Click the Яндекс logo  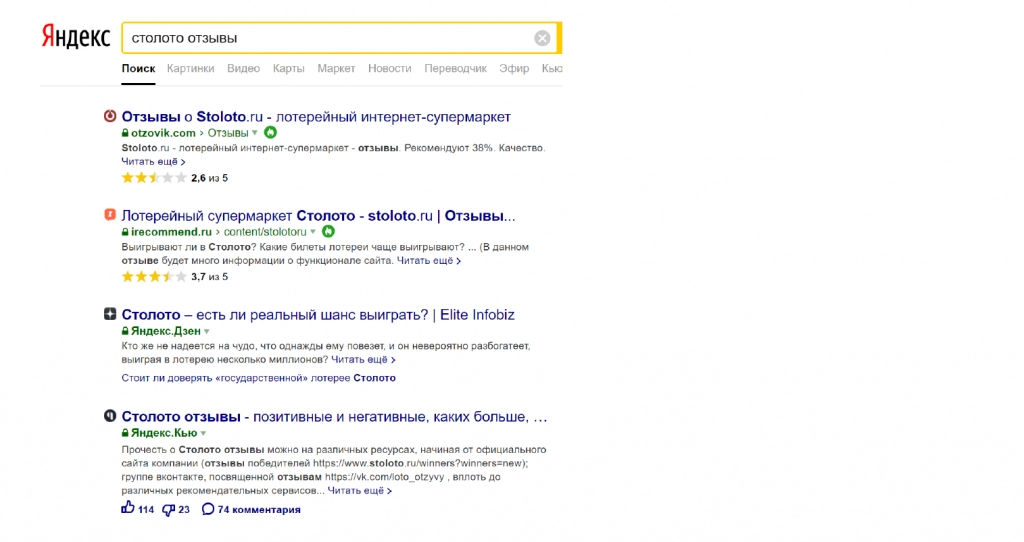coord(76,37)
